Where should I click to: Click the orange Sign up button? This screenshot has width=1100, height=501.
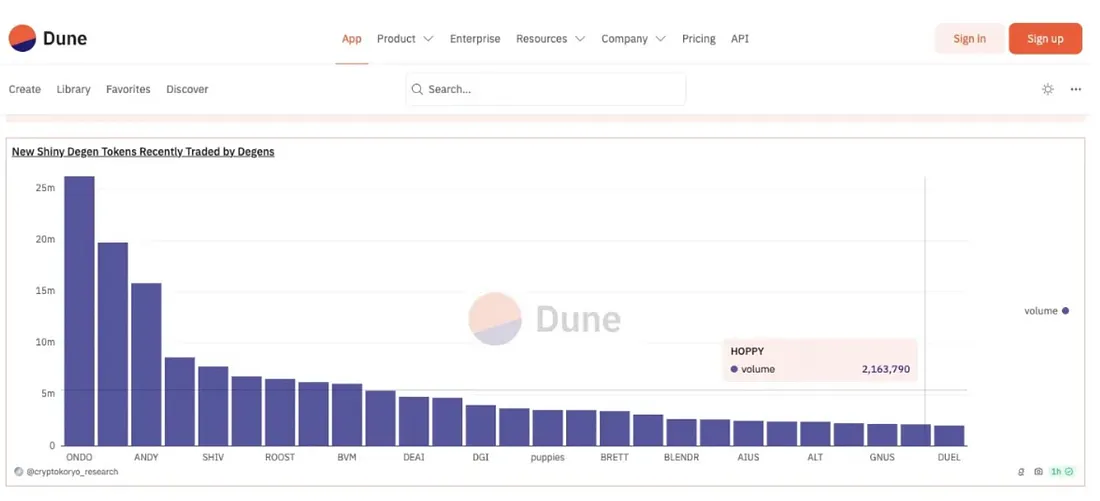tap(1045, 39)
